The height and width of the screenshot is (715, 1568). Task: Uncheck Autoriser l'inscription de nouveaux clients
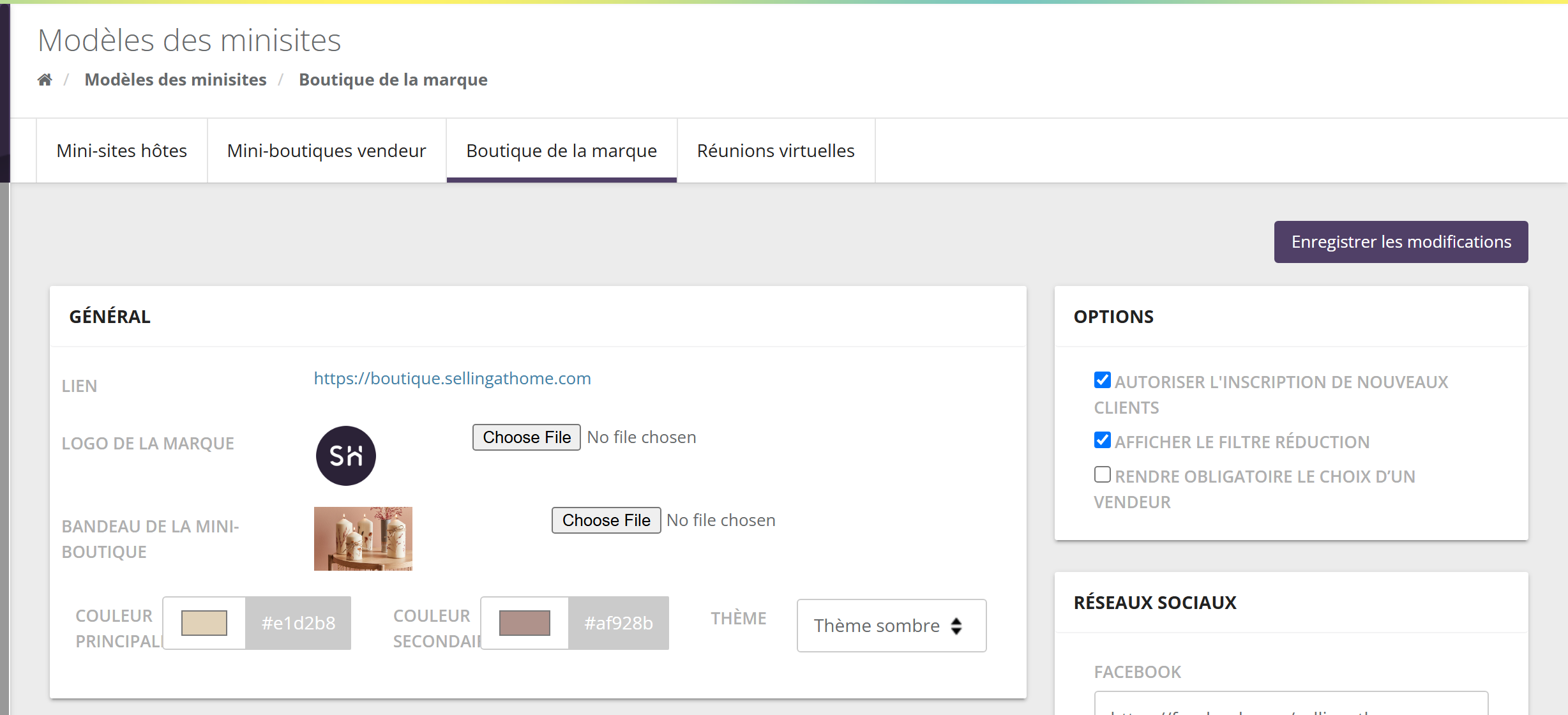click(1103, 380)
